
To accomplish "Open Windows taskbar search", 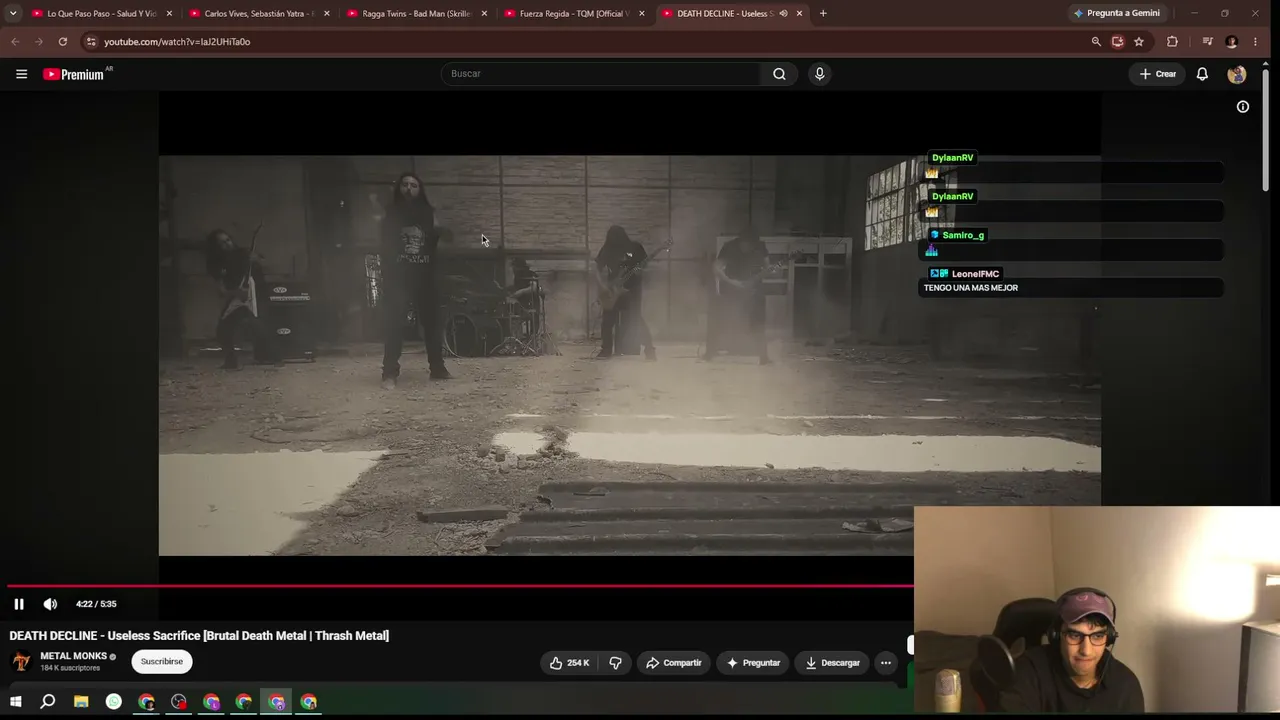I will pyautogui.click(x=47, y=702).
